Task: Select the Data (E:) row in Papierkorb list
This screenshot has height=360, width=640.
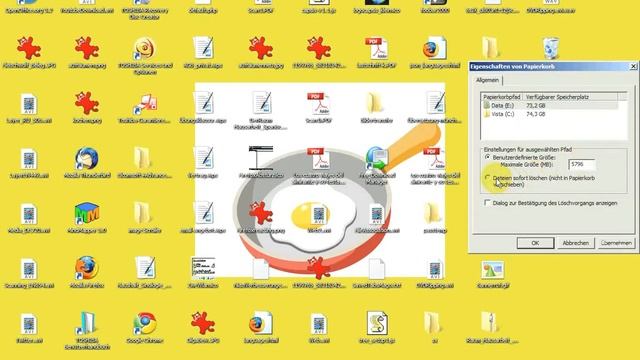Action: [x=549, y=105]
